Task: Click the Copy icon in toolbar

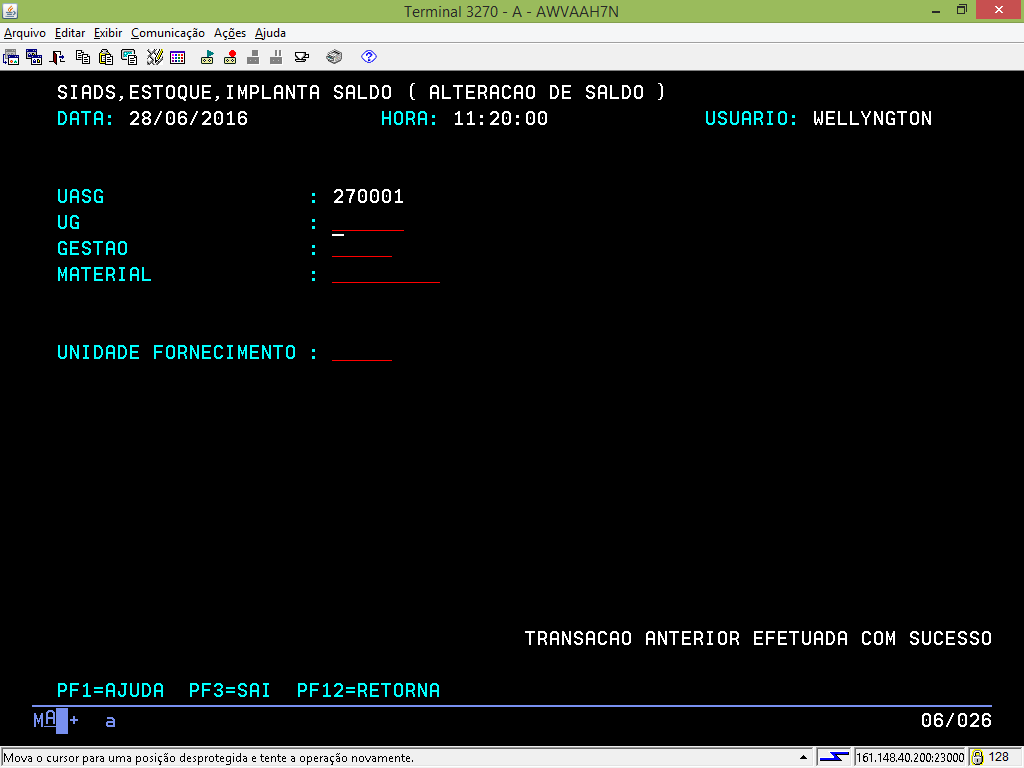Action: (83, 57)
